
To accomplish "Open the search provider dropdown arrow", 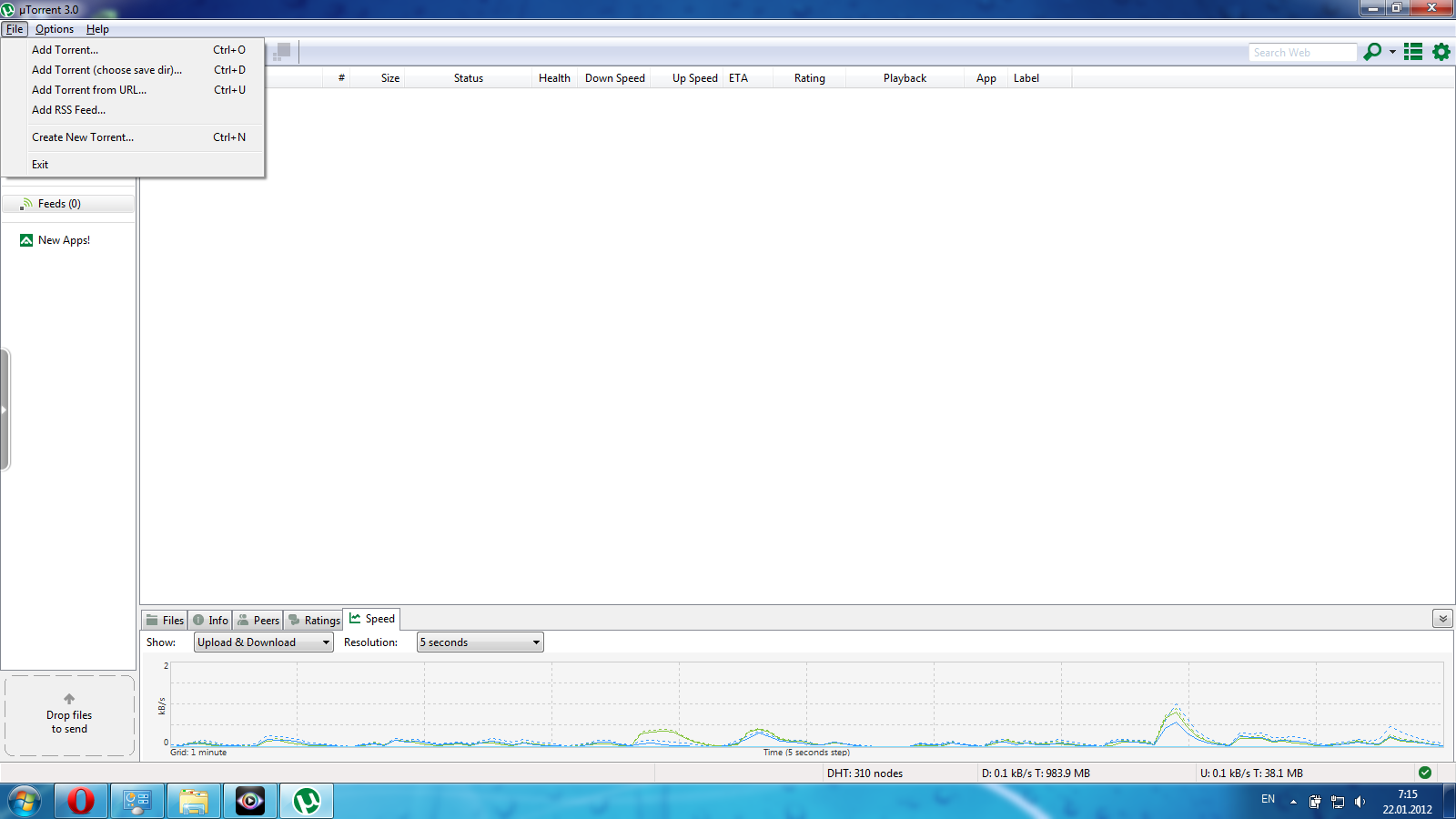I will pyautogui.click(x=1392, y=52).
